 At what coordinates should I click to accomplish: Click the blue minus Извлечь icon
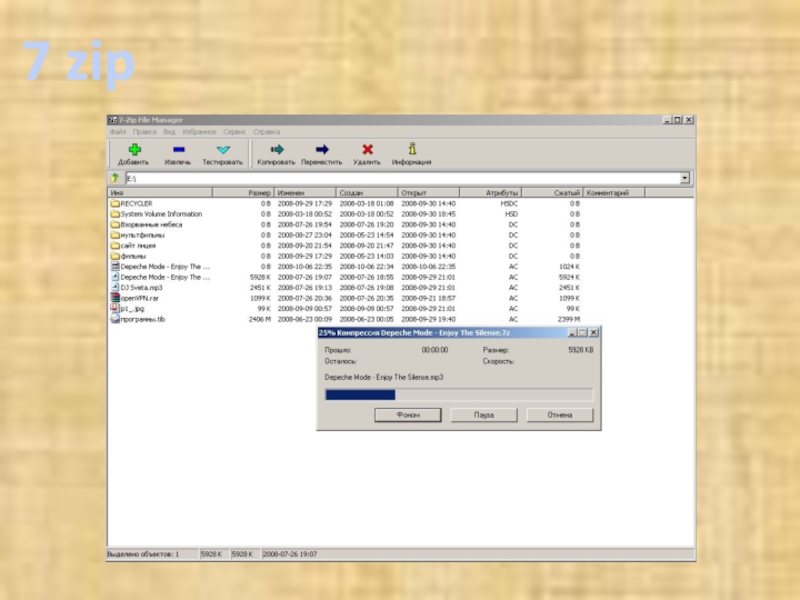point(179,149)
